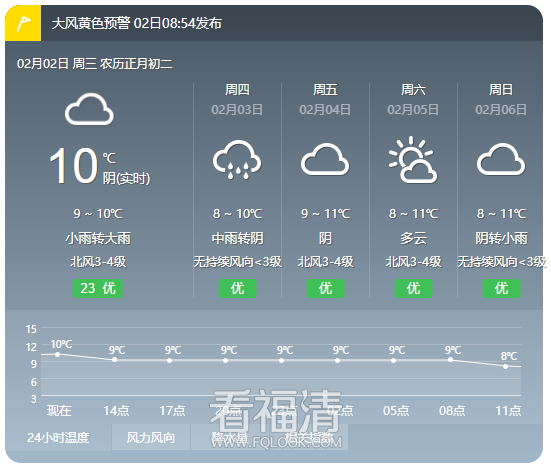551x469 pixels.
Task: Click 10℃ label on temperature chart
Action: tap(61, 344)
